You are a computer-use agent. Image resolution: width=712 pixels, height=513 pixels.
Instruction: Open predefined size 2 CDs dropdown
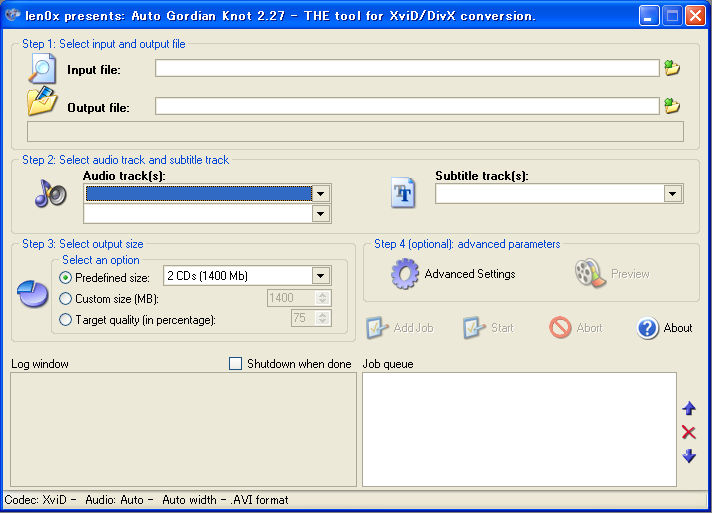click(x=321, y=276)
